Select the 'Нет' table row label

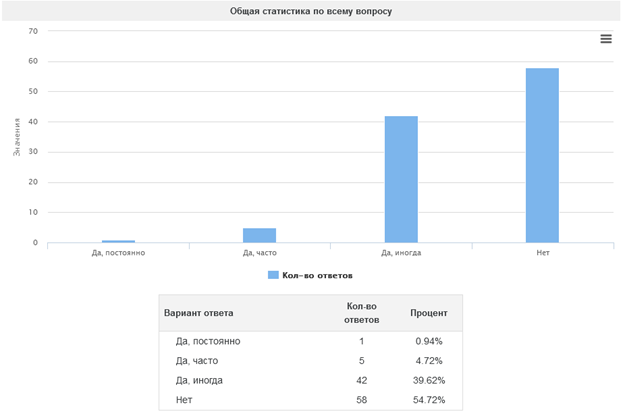[x=184, y=400]
